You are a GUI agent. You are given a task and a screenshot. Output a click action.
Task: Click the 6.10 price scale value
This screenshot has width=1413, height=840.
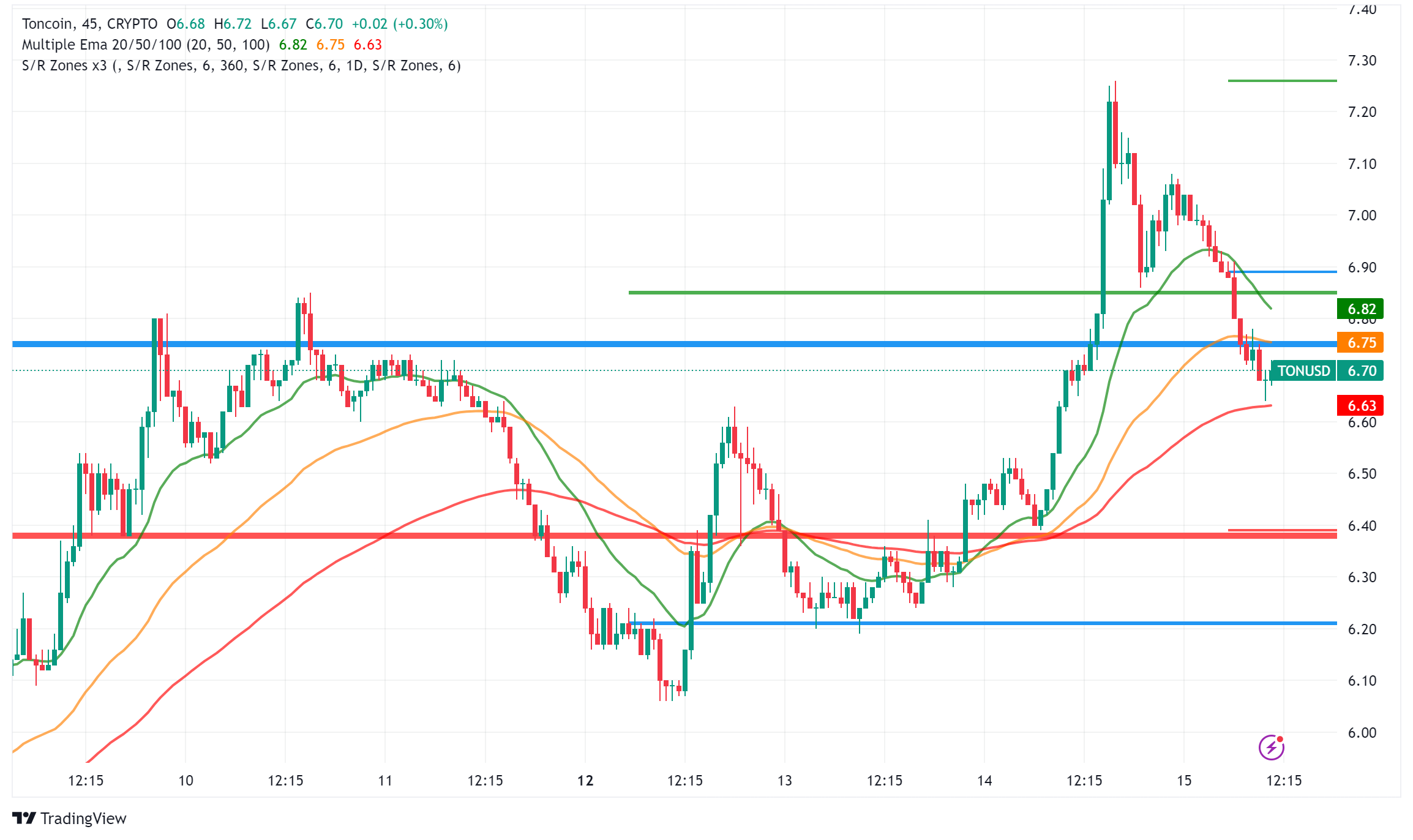click(1362, 681)
